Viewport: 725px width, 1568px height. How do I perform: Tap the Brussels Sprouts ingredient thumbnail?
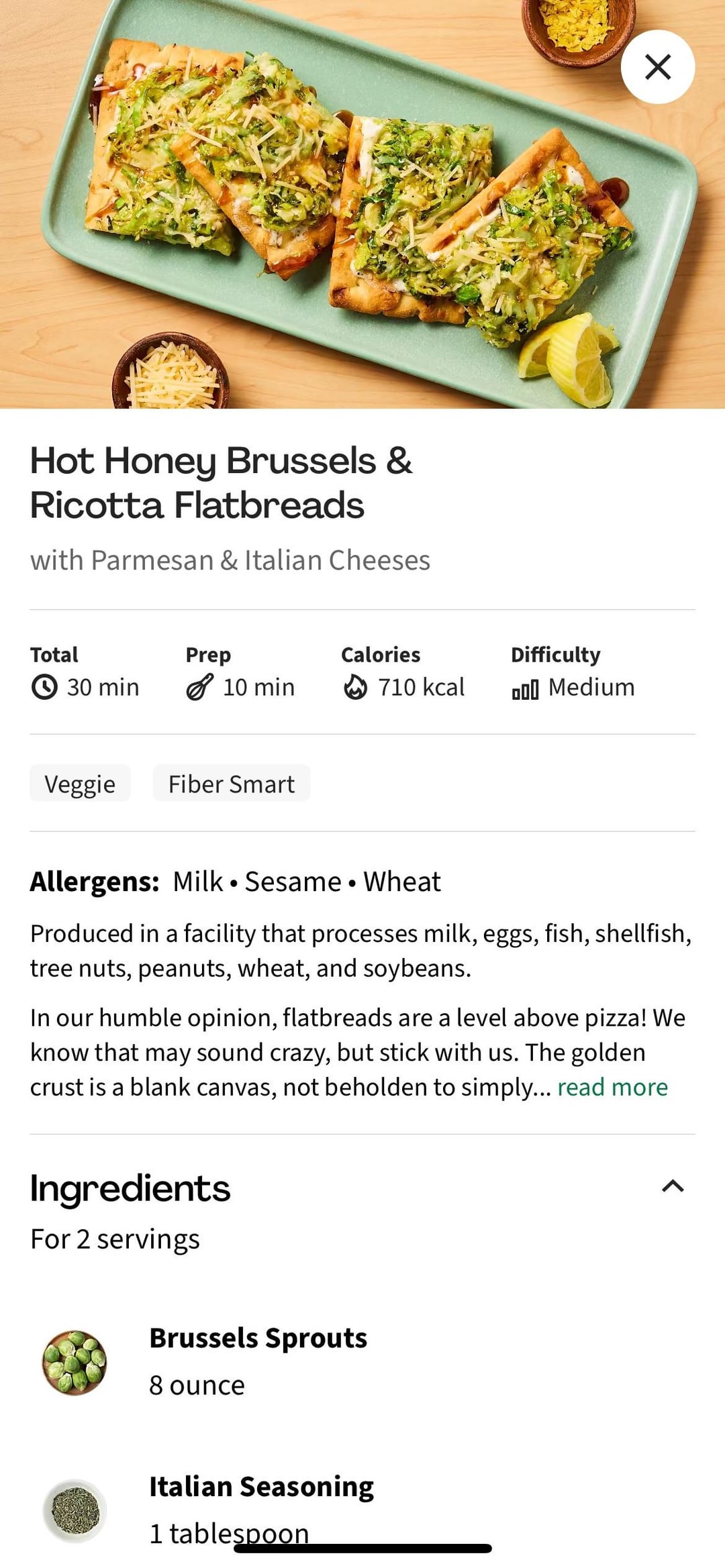[75, 1362]
